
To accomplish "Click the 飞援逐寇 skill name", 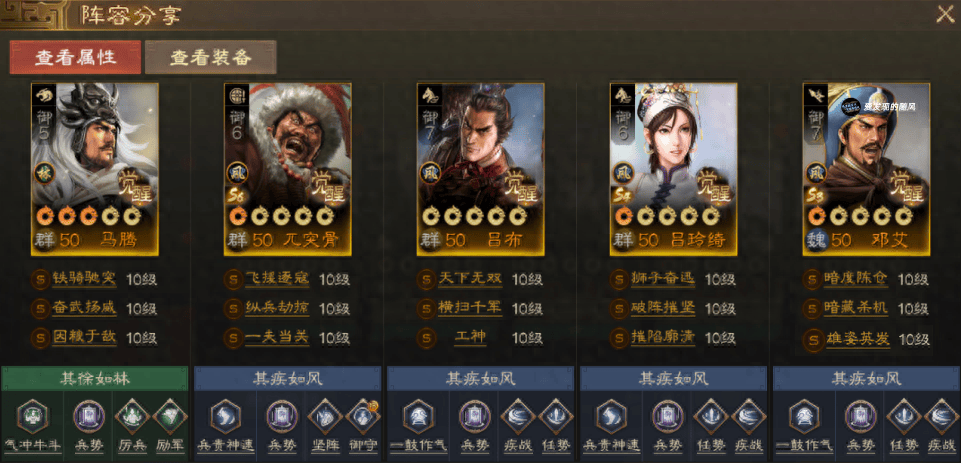I will coord(277,279).
